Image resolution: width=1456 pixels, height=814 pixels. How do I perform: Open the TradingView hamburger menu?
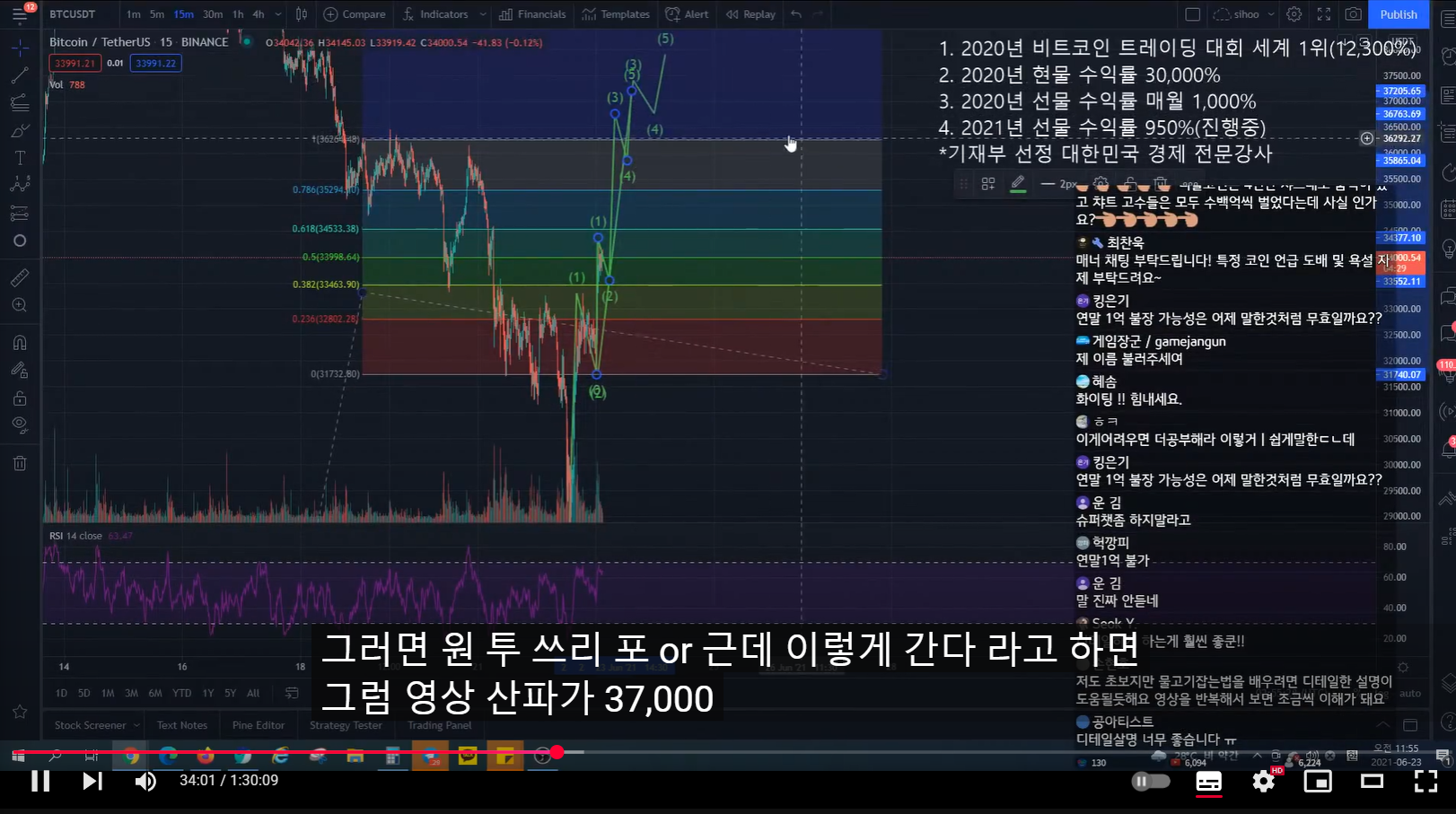(x=19, y=14)
